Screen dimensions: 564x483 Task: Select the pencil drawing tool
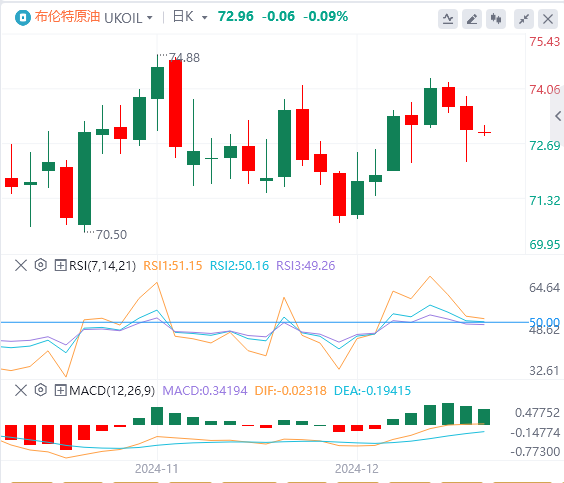point(472,18)
